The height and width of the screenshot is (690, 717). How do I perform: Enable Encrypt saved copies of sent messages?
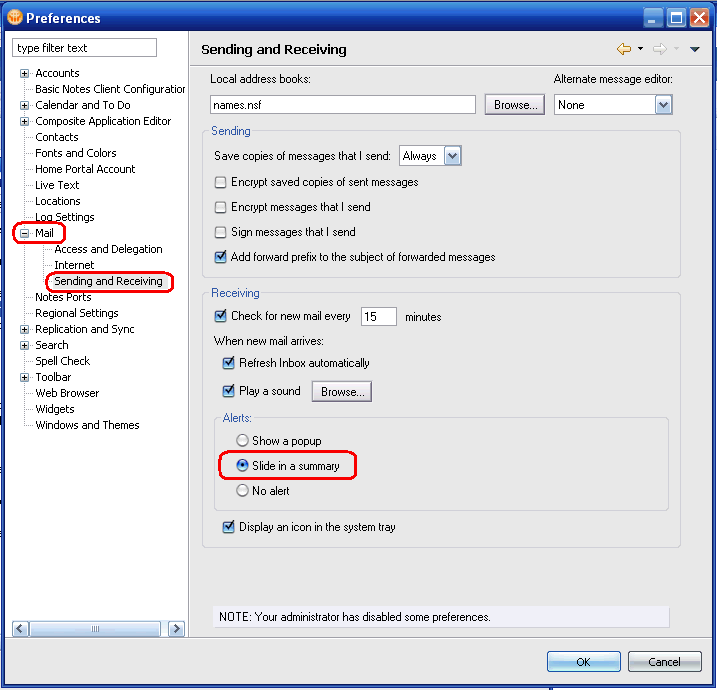[220, 182]
